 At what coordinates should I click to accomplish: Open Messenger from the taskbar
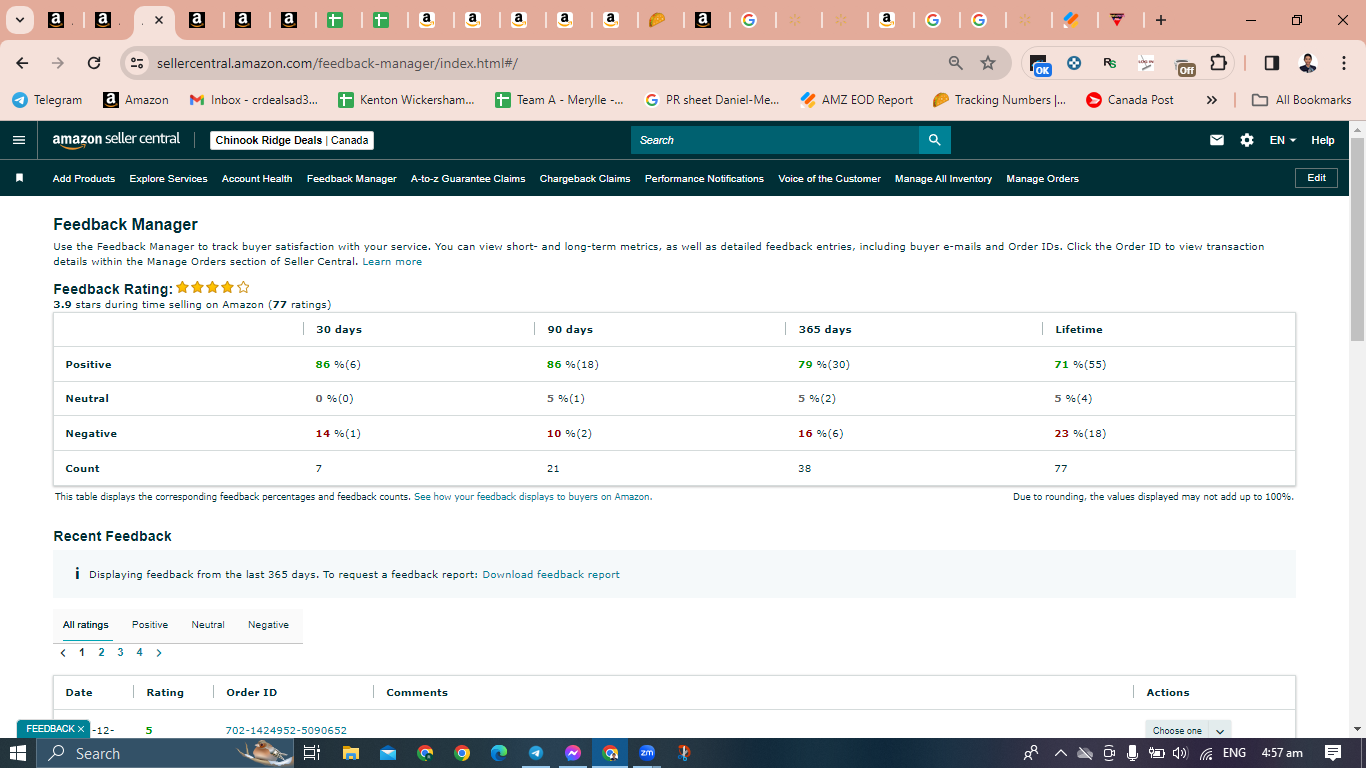click(573, 753)
